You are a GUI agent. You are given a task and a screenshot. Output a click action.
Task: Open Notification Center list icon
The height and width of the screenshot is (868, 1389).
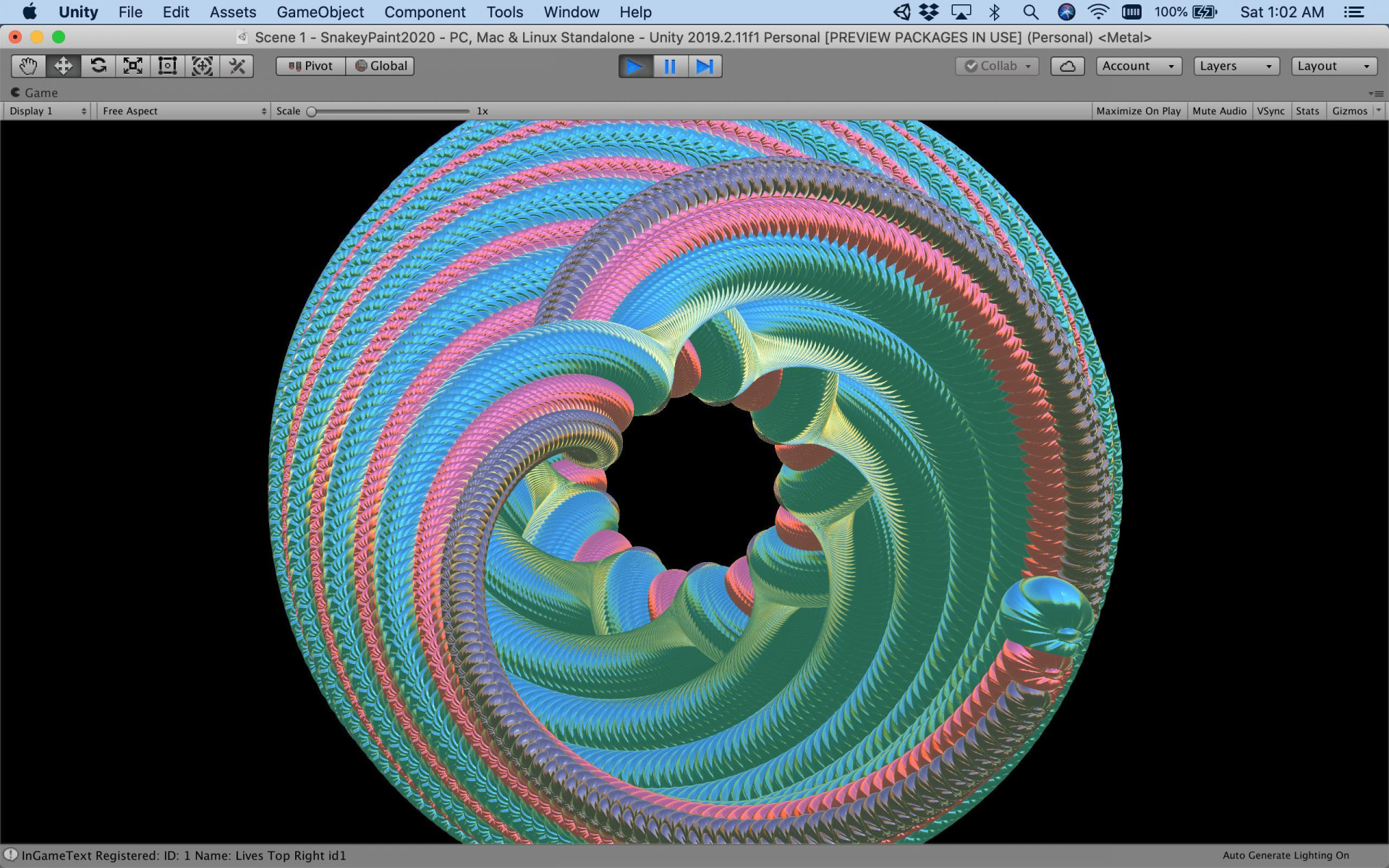[1354, 12]
